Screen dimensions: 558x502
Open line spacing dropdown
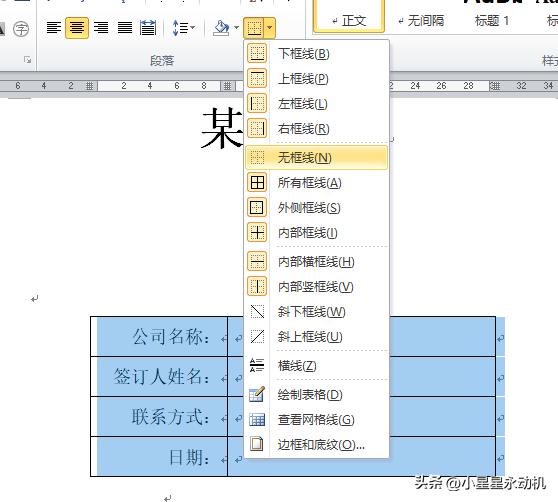183,28
